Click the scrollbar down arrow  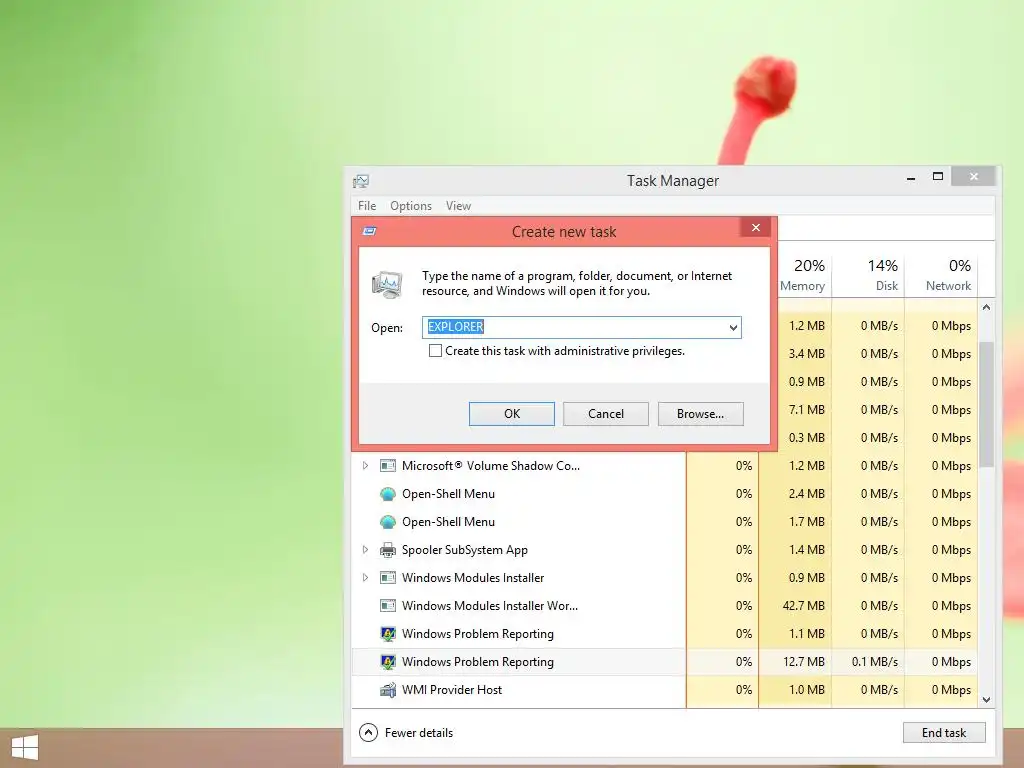tap(987, 699)
